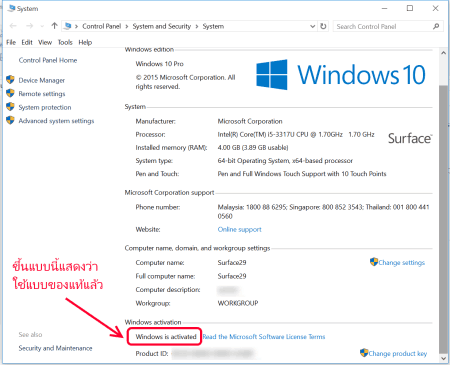
Task: Open the View menu
Action: (45, 42)
